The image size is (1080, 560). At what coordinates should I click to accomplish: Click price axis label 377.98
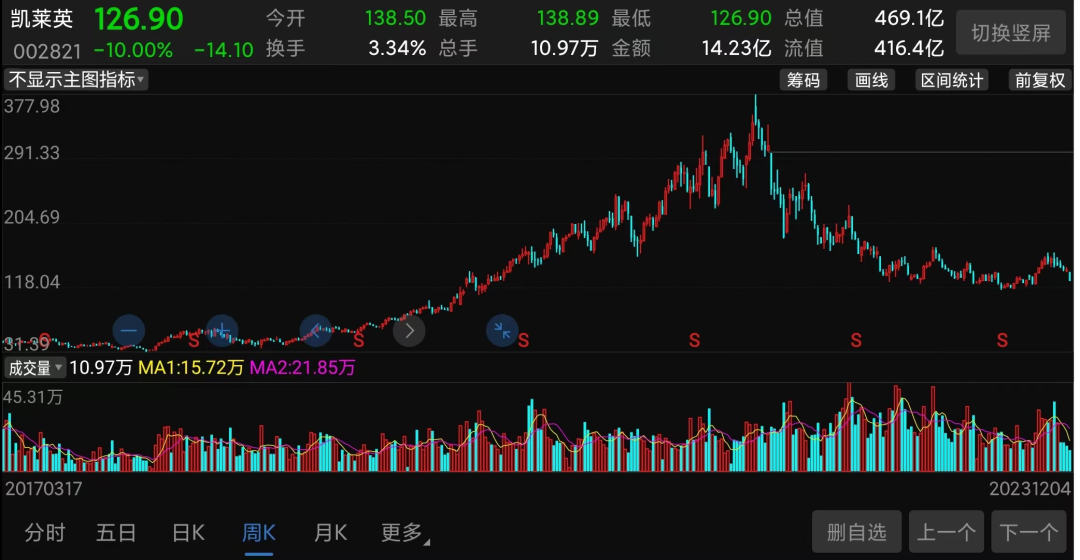click(32, 107)
